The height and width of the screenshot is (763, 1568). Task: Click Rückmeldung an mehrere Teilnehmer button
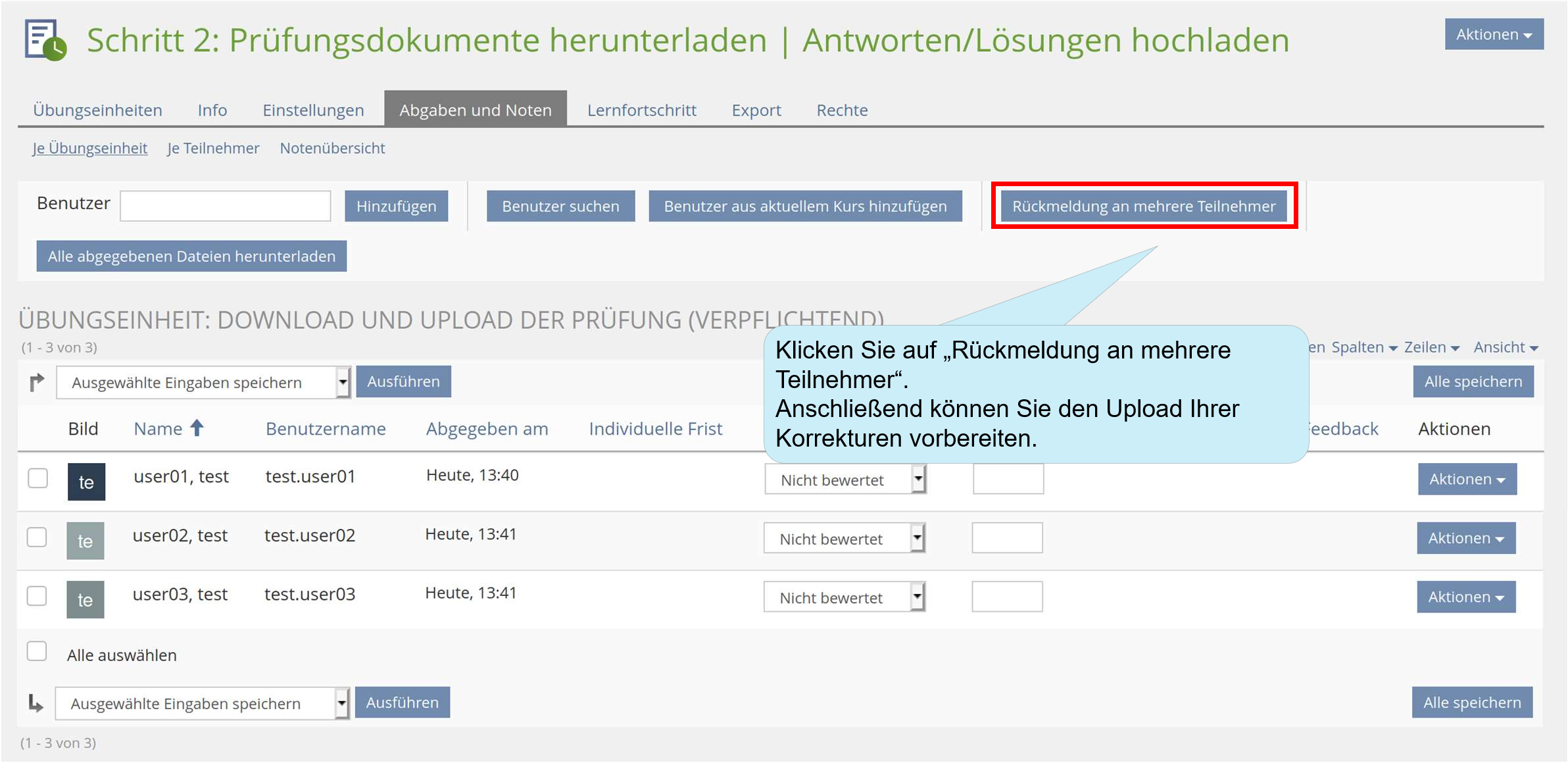click(x=1144, y=206)
